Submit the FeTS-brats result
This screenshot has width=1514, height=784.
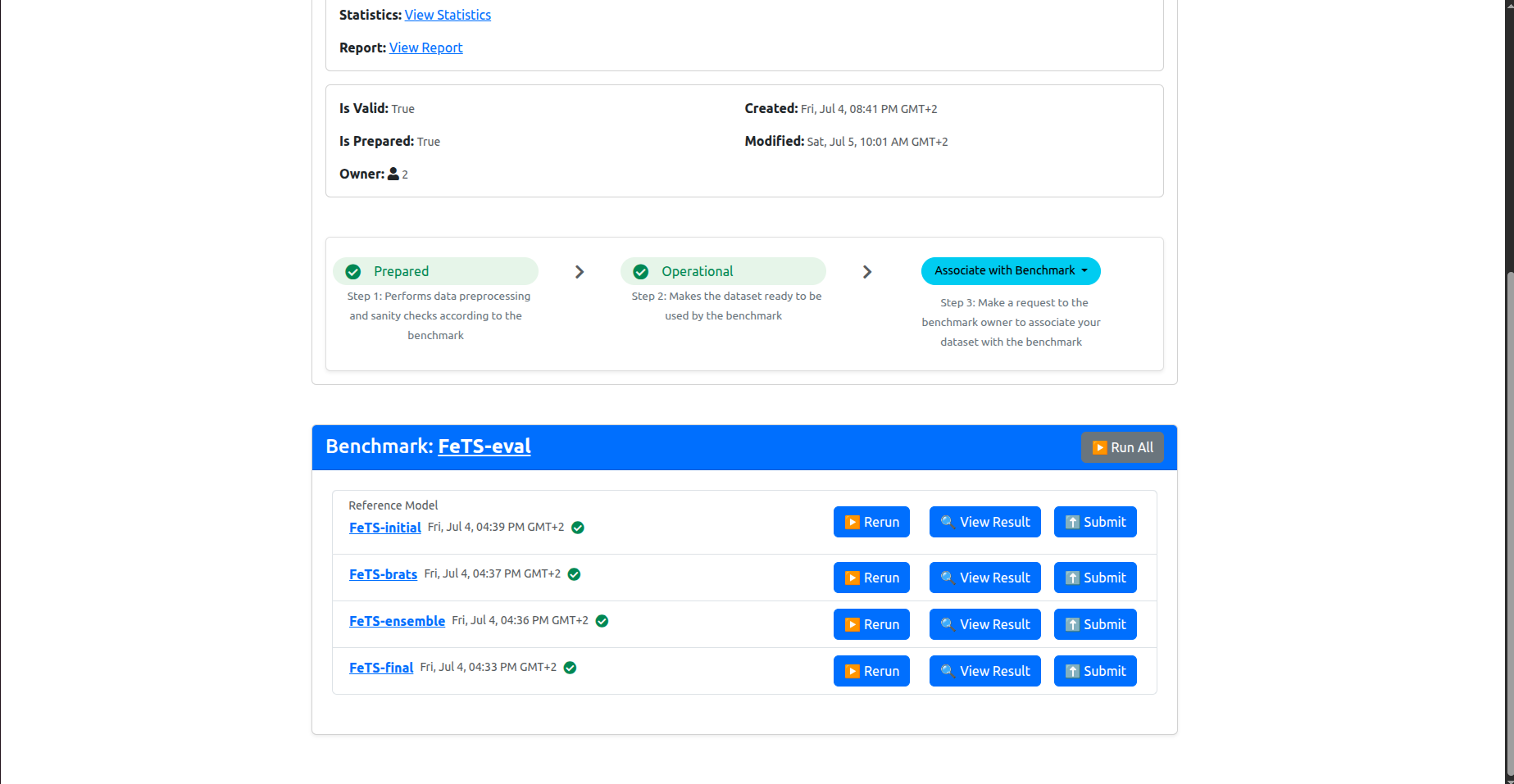coord(1095,578)
